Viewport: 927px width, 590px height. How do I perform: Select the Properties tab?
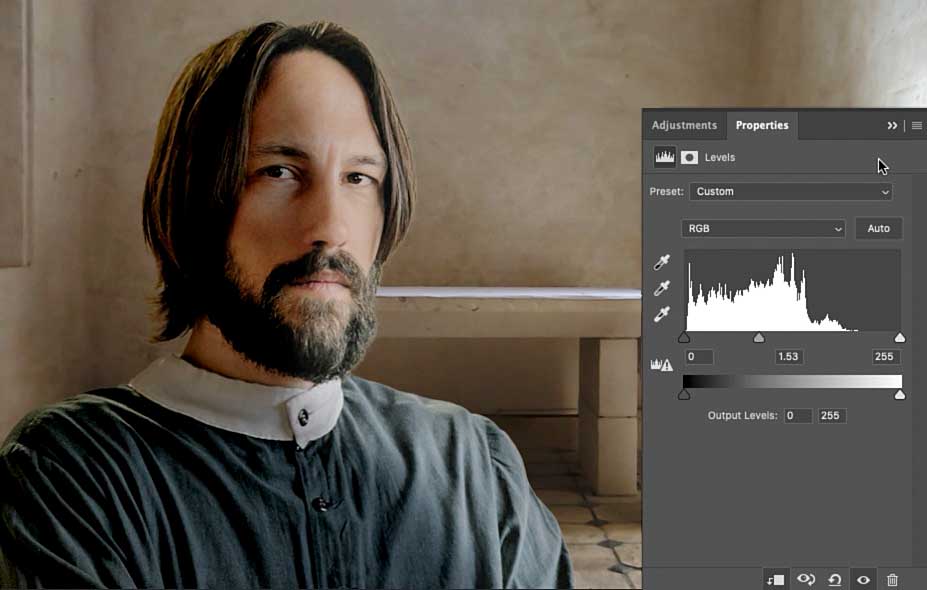point(761,125)
